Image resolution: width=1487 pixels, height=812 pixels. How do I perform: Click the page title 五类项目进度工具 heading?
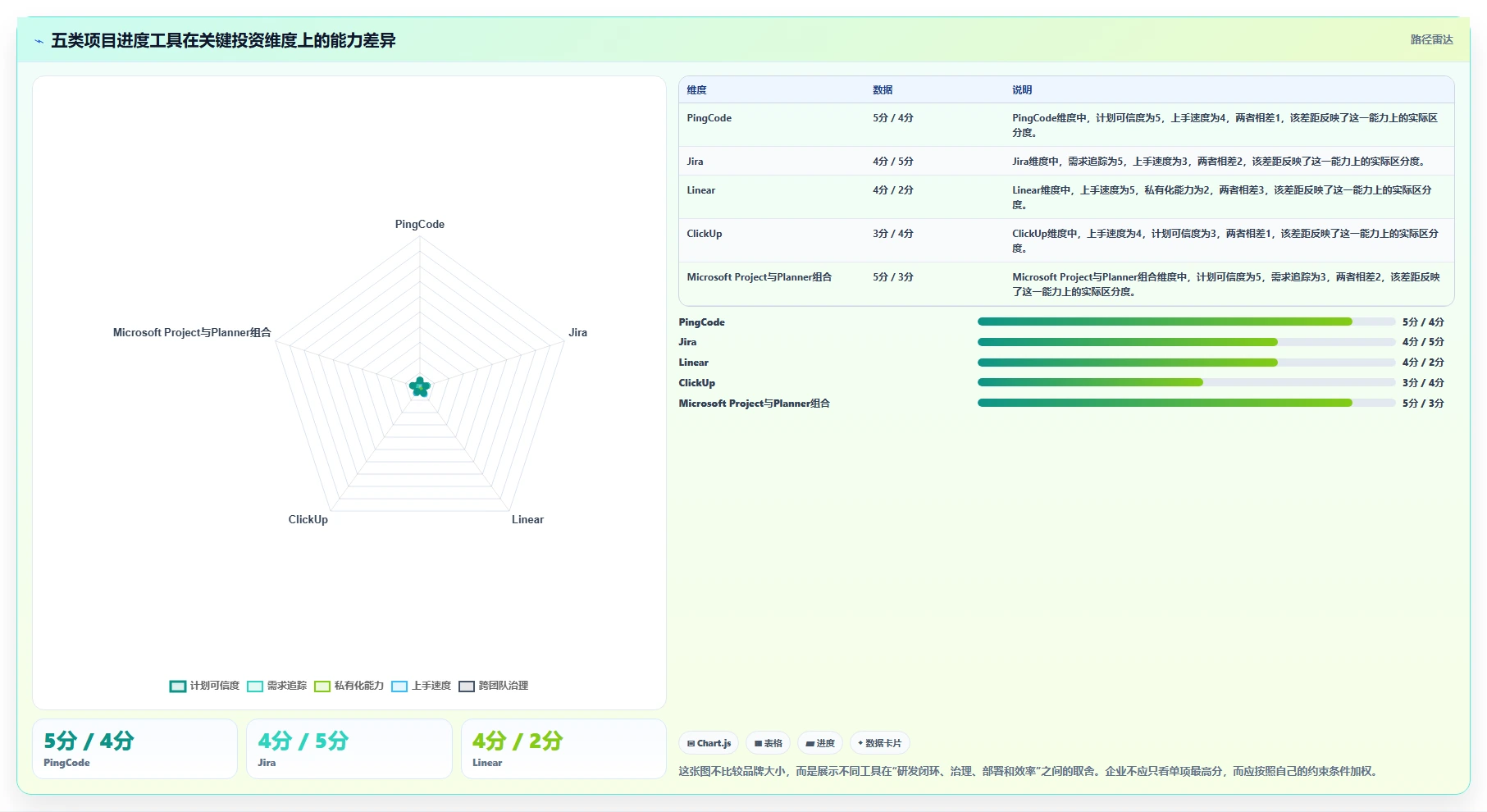223,40
